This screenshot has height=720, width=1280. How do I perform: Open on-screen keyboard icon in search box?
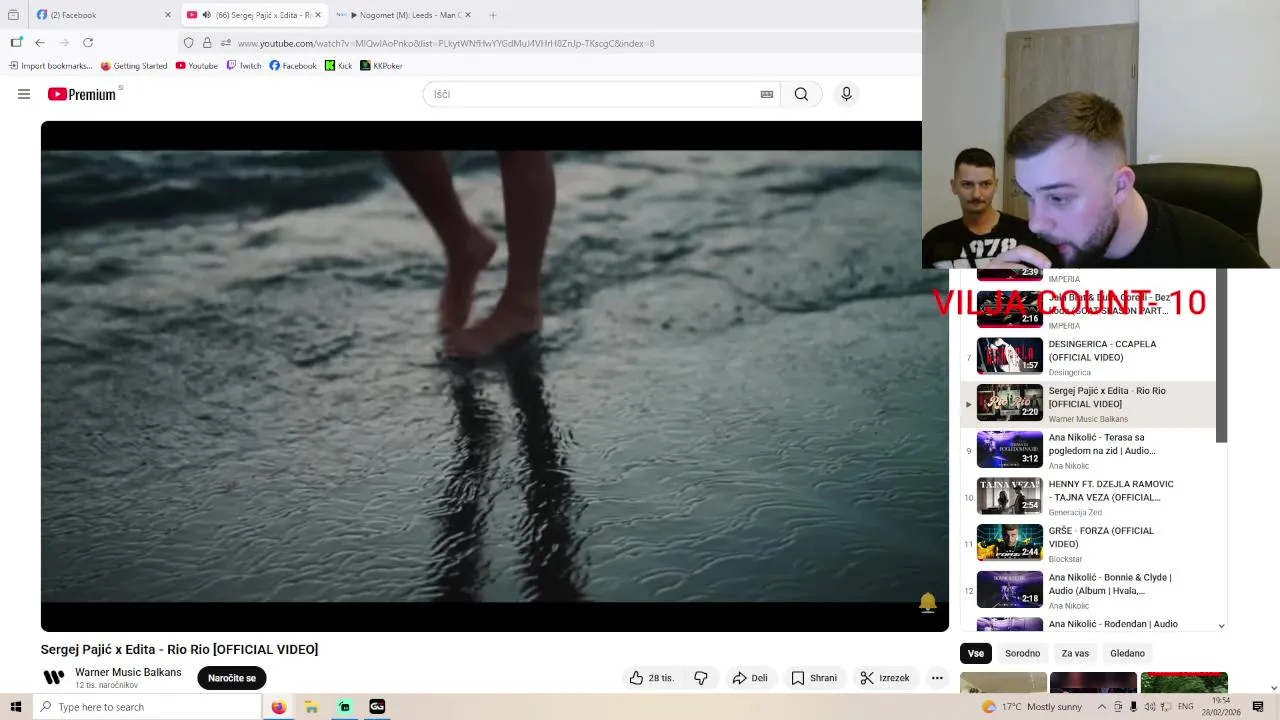point(767,94)
